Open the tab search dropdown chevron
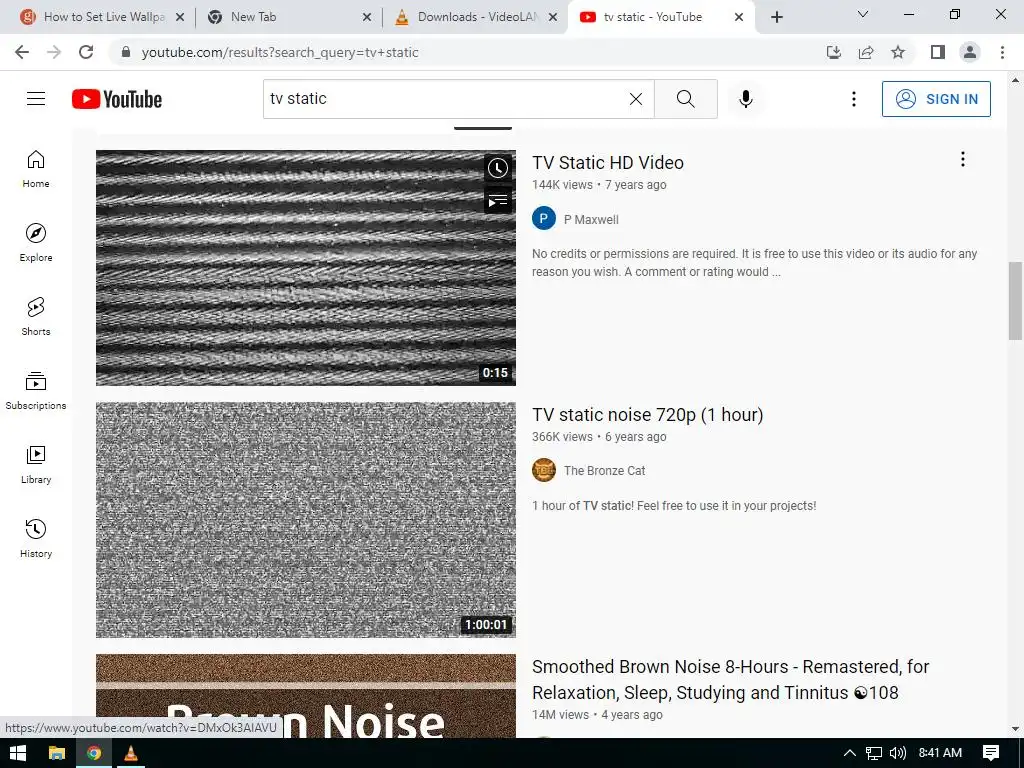The width and height of the screenshot is (1024, 768). 863,14
